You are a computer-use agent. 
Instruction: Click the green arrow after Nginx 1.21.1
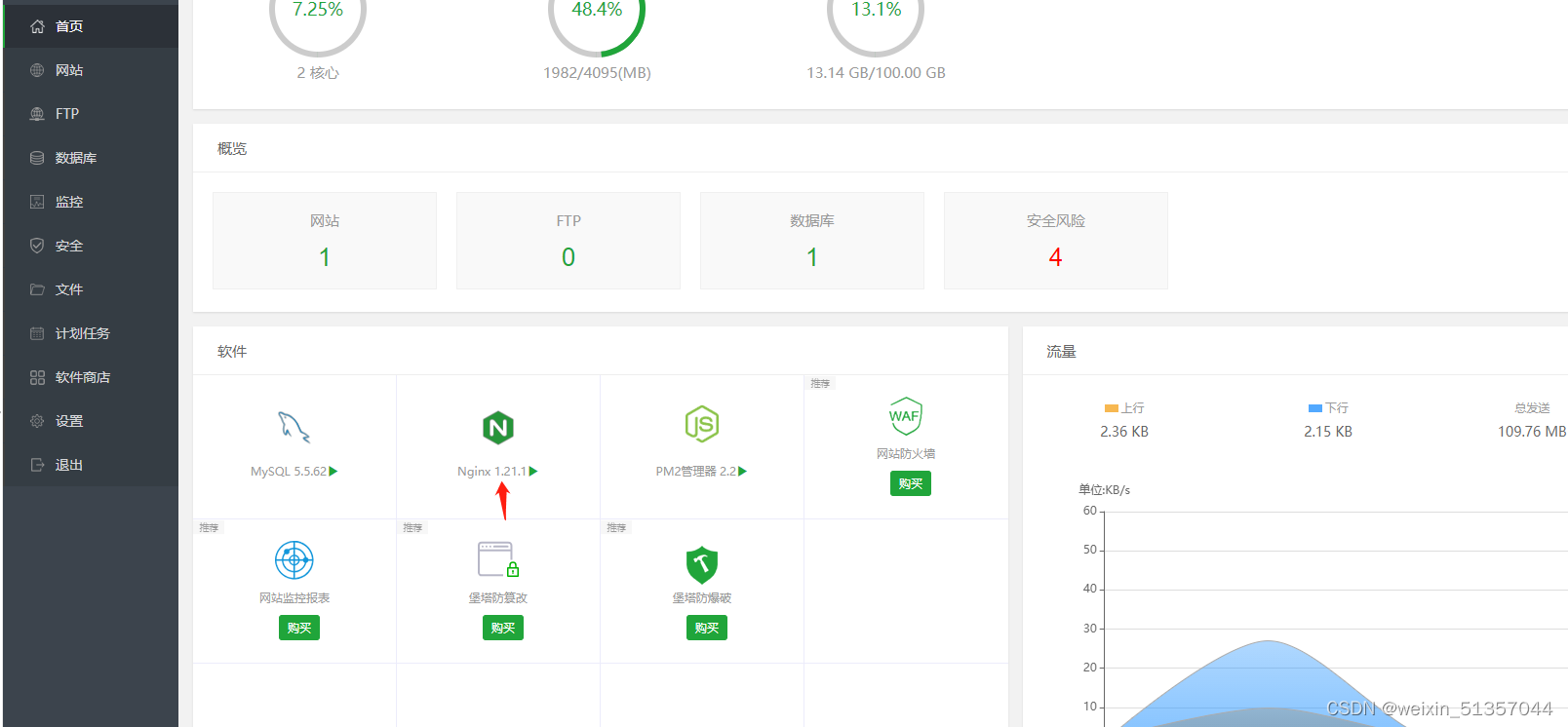(x=533, y=472)
